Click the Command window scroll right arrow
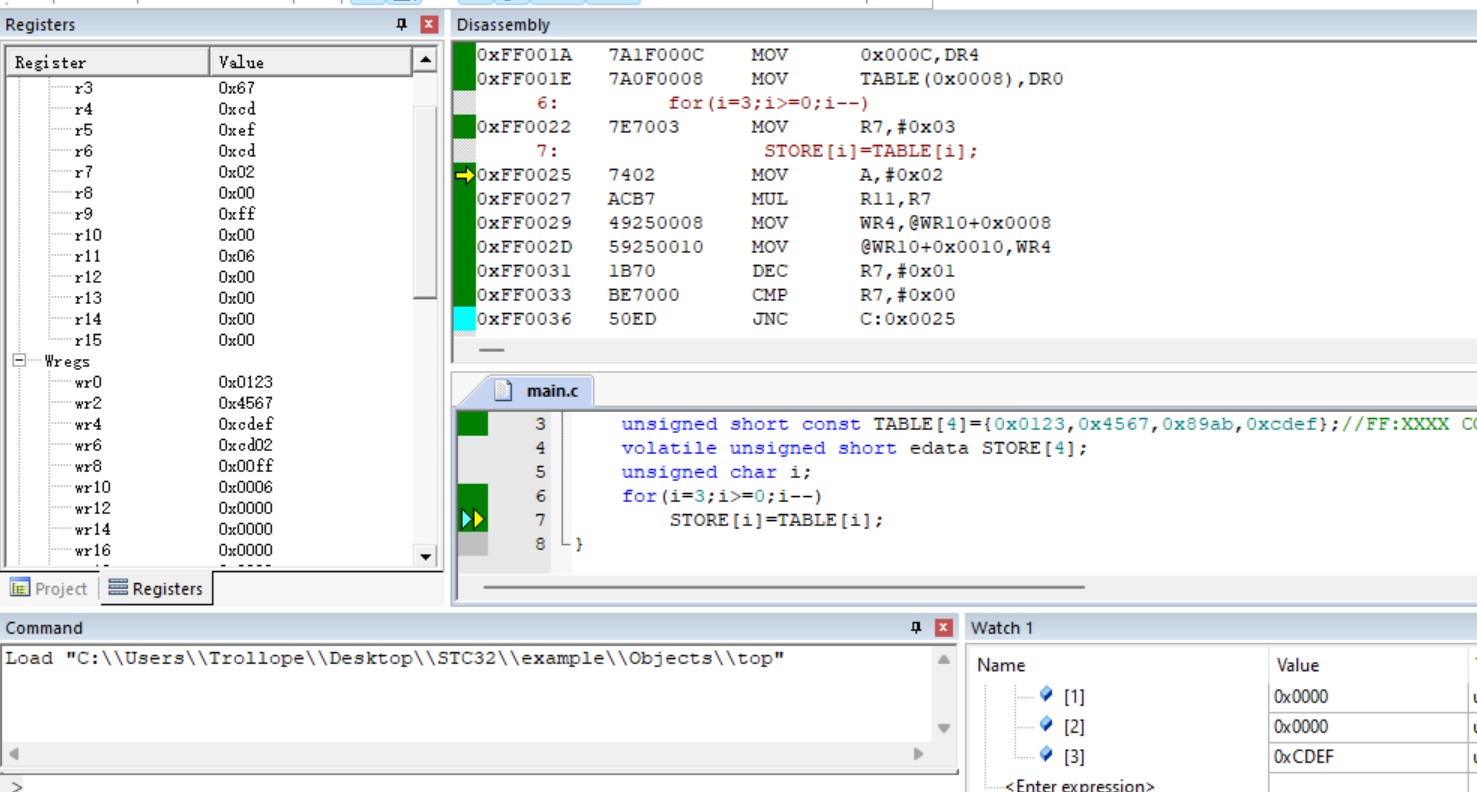 918,754
